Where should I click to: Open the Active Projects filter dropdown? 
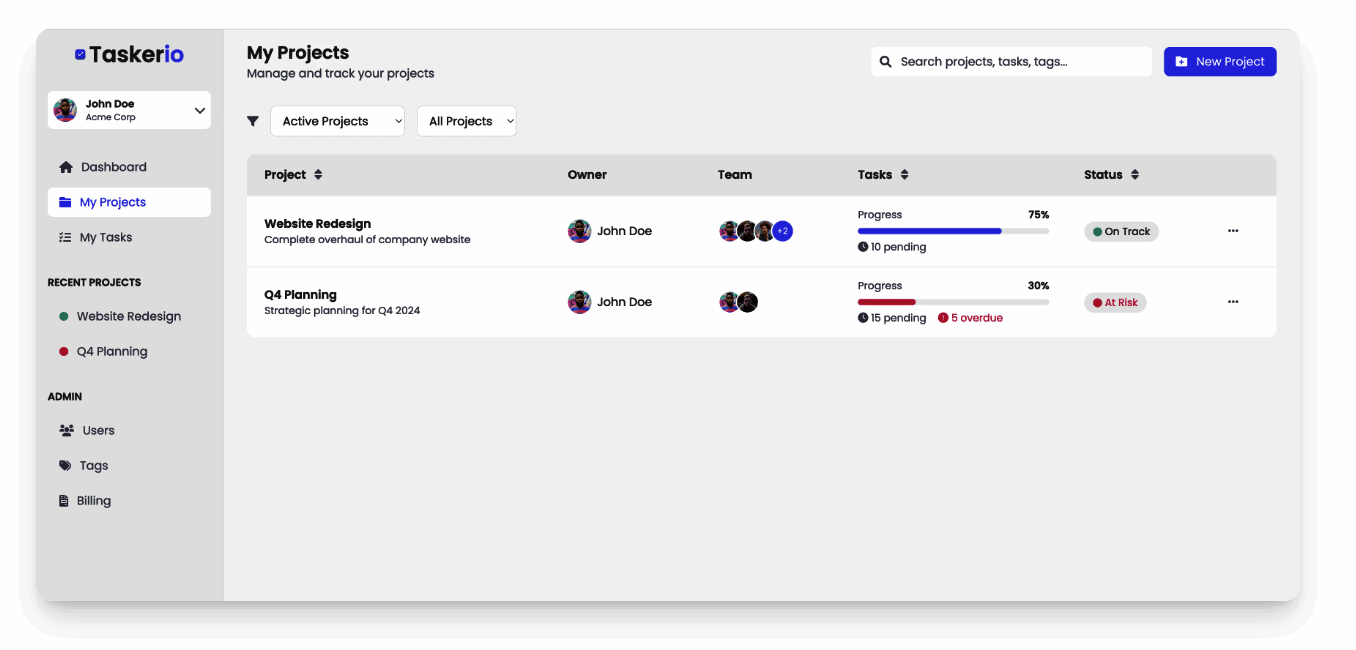point(337,121)
